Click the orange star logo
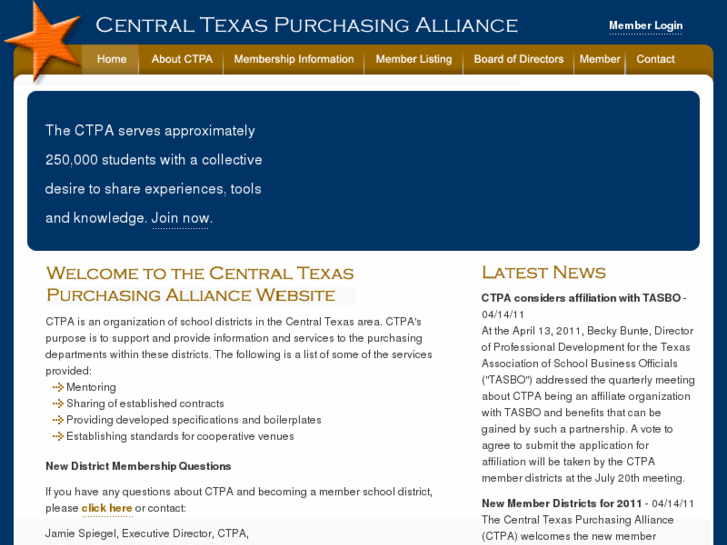 point(43,42)
